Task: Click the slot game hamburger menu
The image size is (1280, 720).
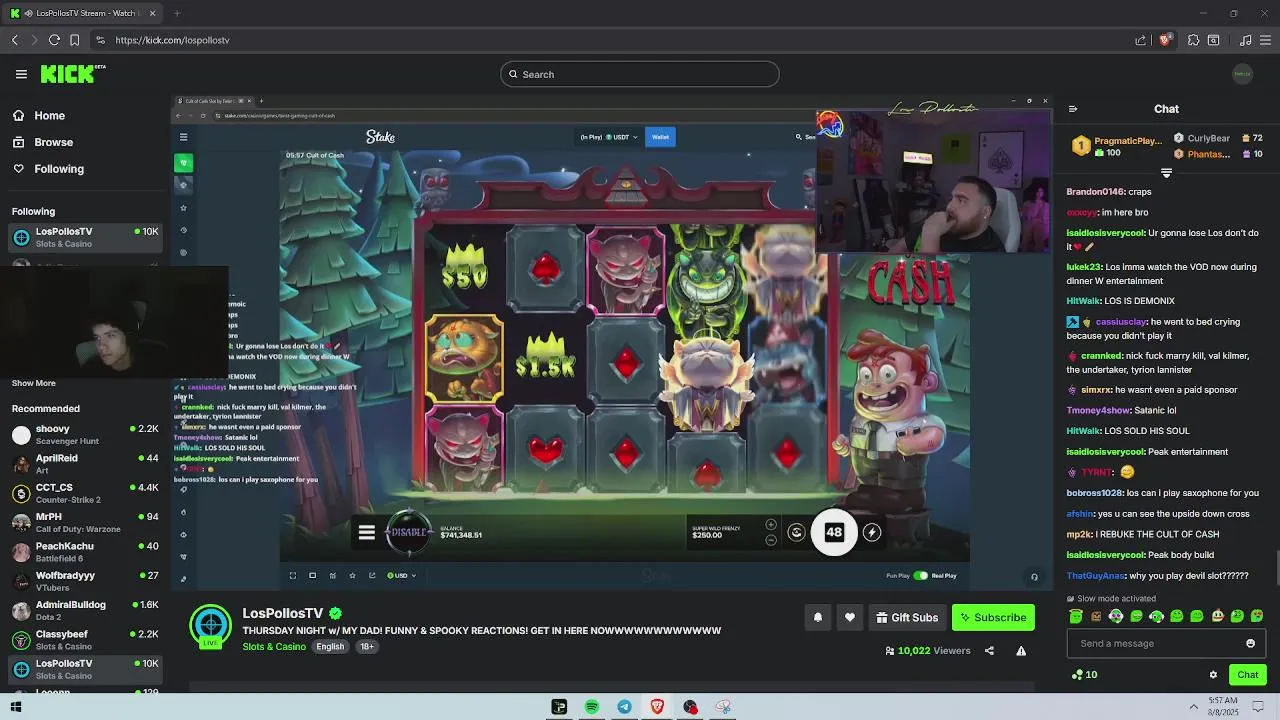Action: pos(367,533)
